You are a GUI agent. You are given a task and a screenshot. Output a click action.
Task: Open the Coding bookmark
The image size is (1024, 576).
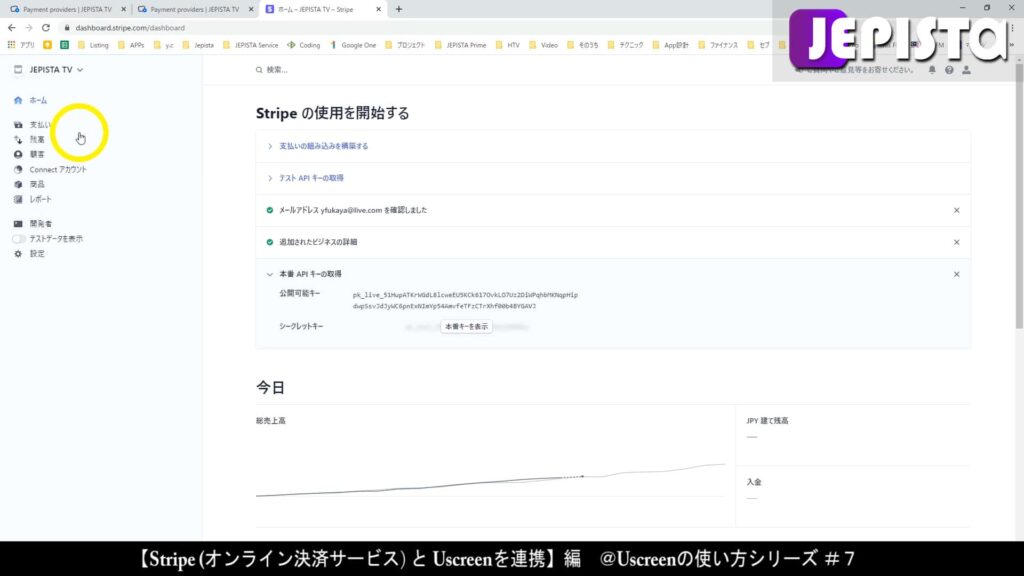[x=304, y=45]
